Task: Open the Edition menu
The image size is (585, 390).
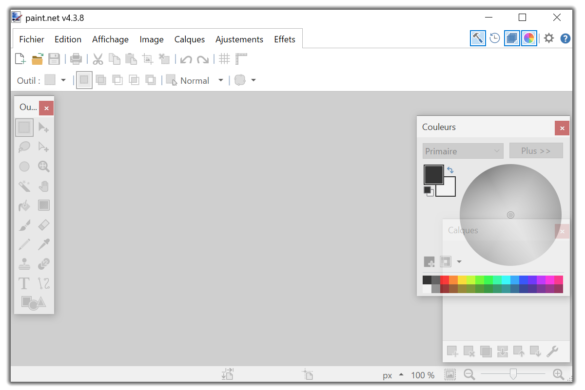Action: (68, 39)
